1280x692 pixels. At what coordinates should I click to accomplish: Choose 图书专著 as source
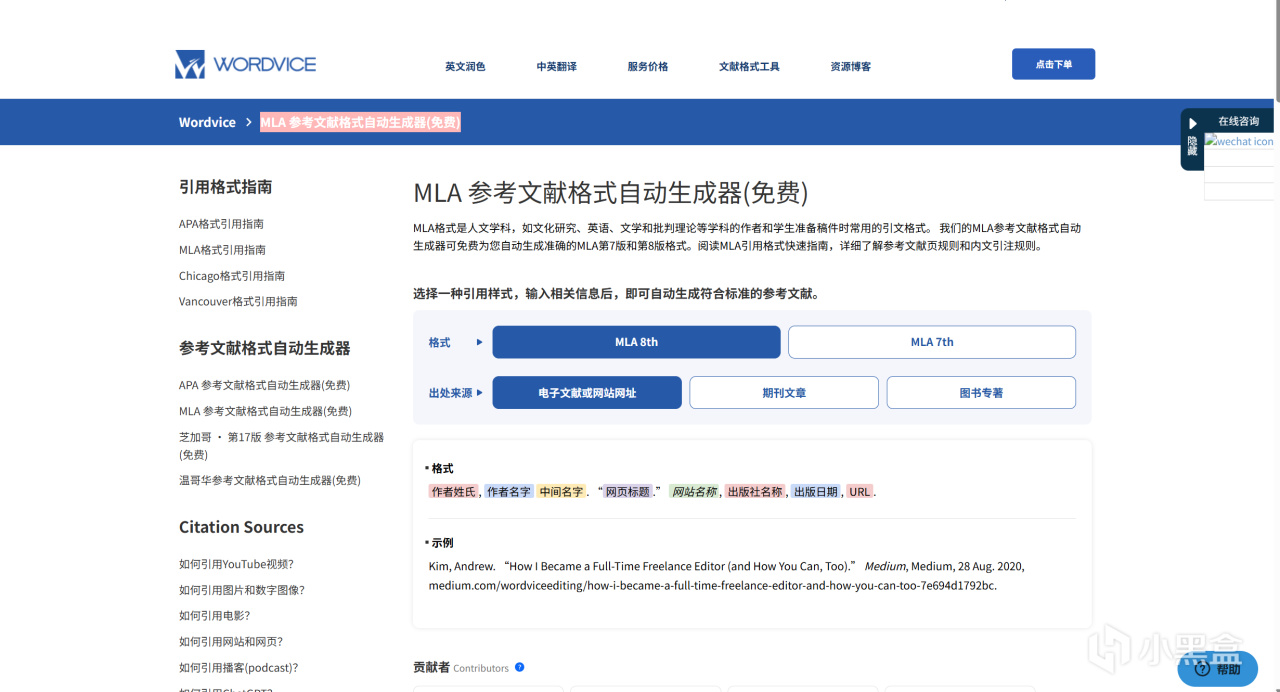click(981, 393)
